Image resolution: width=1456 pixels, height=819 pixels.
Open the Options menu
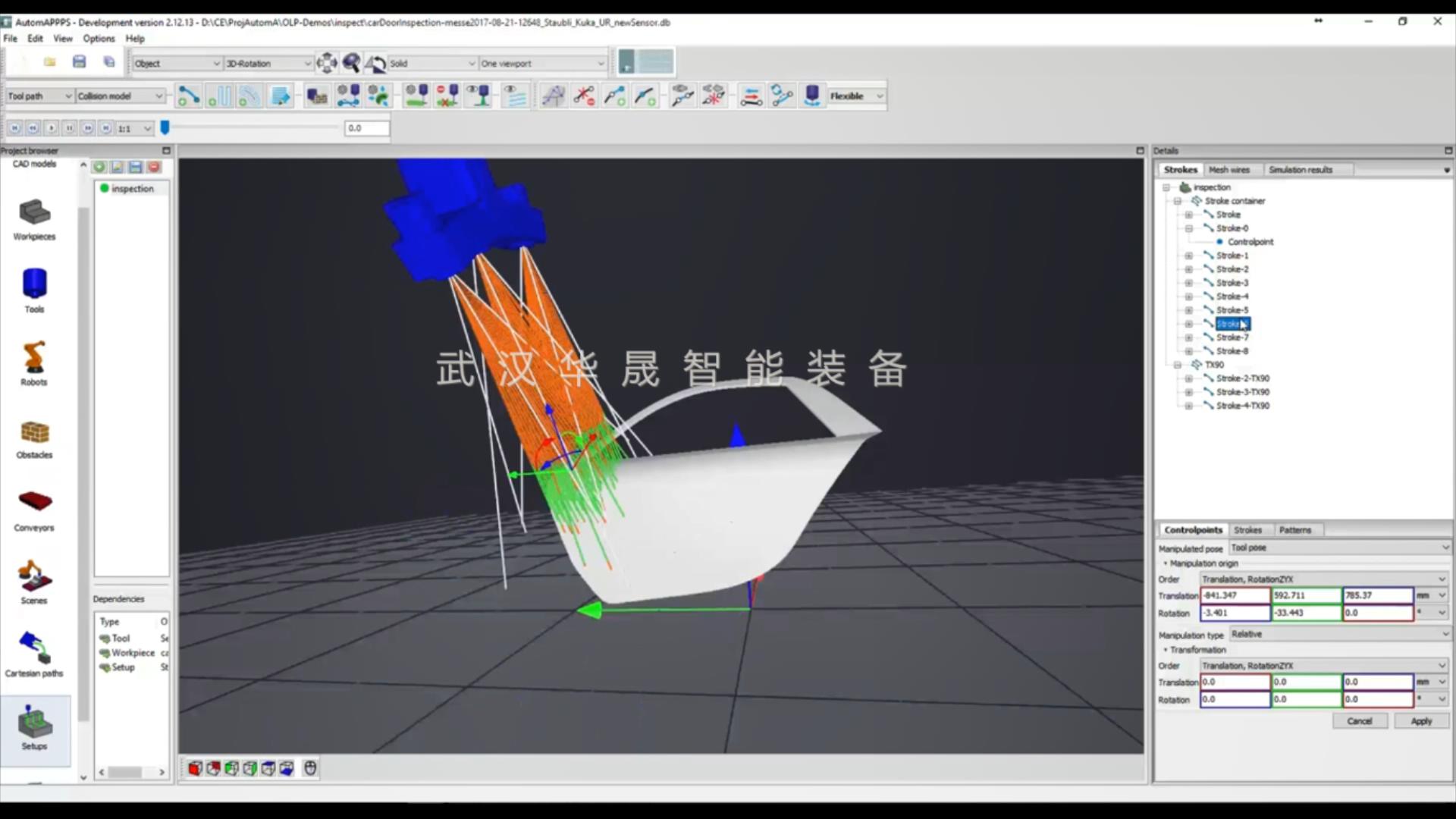[x=99, y=39]
